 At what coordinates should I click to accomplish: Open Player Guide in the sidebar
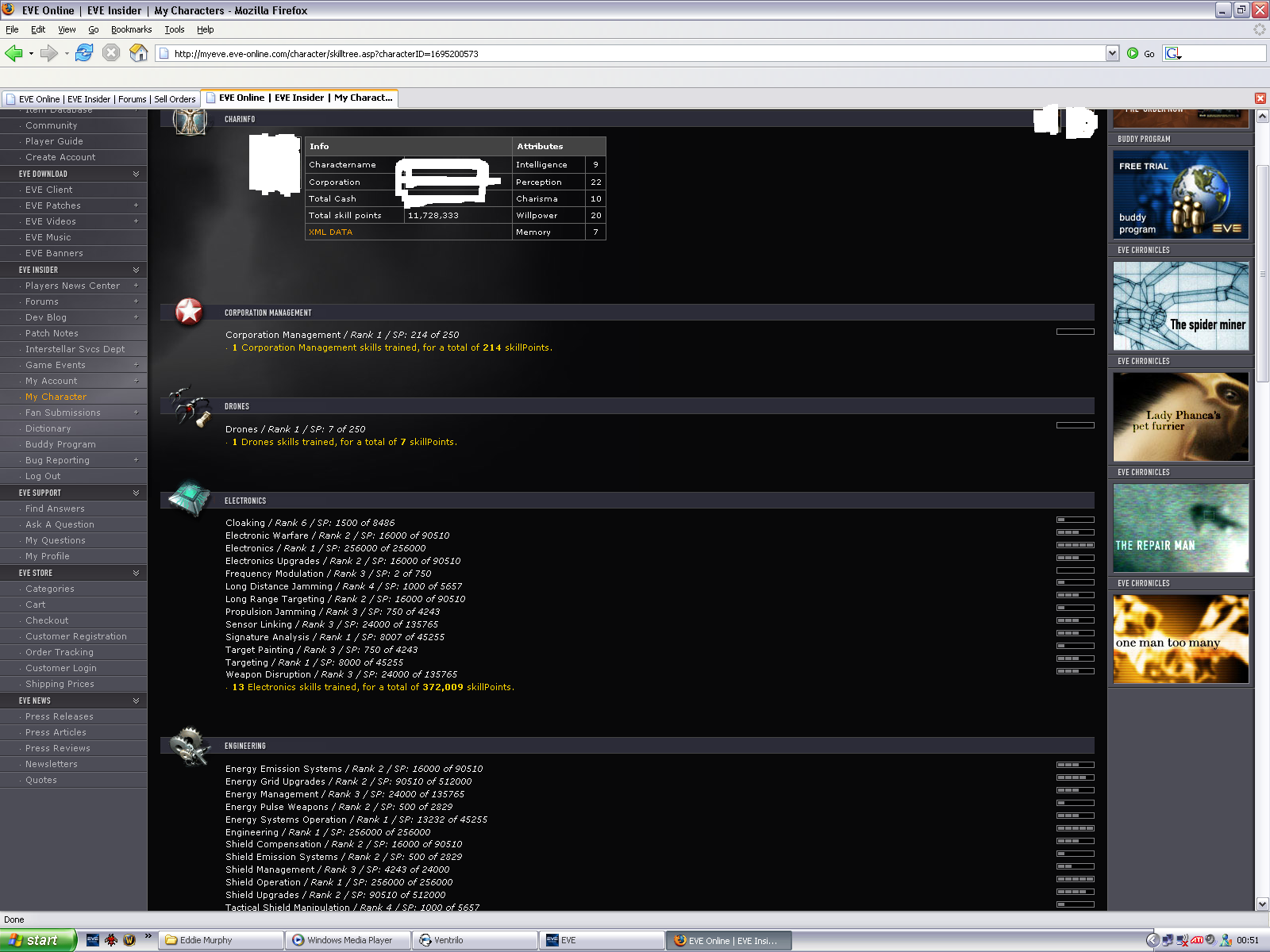tap(54, 141)
